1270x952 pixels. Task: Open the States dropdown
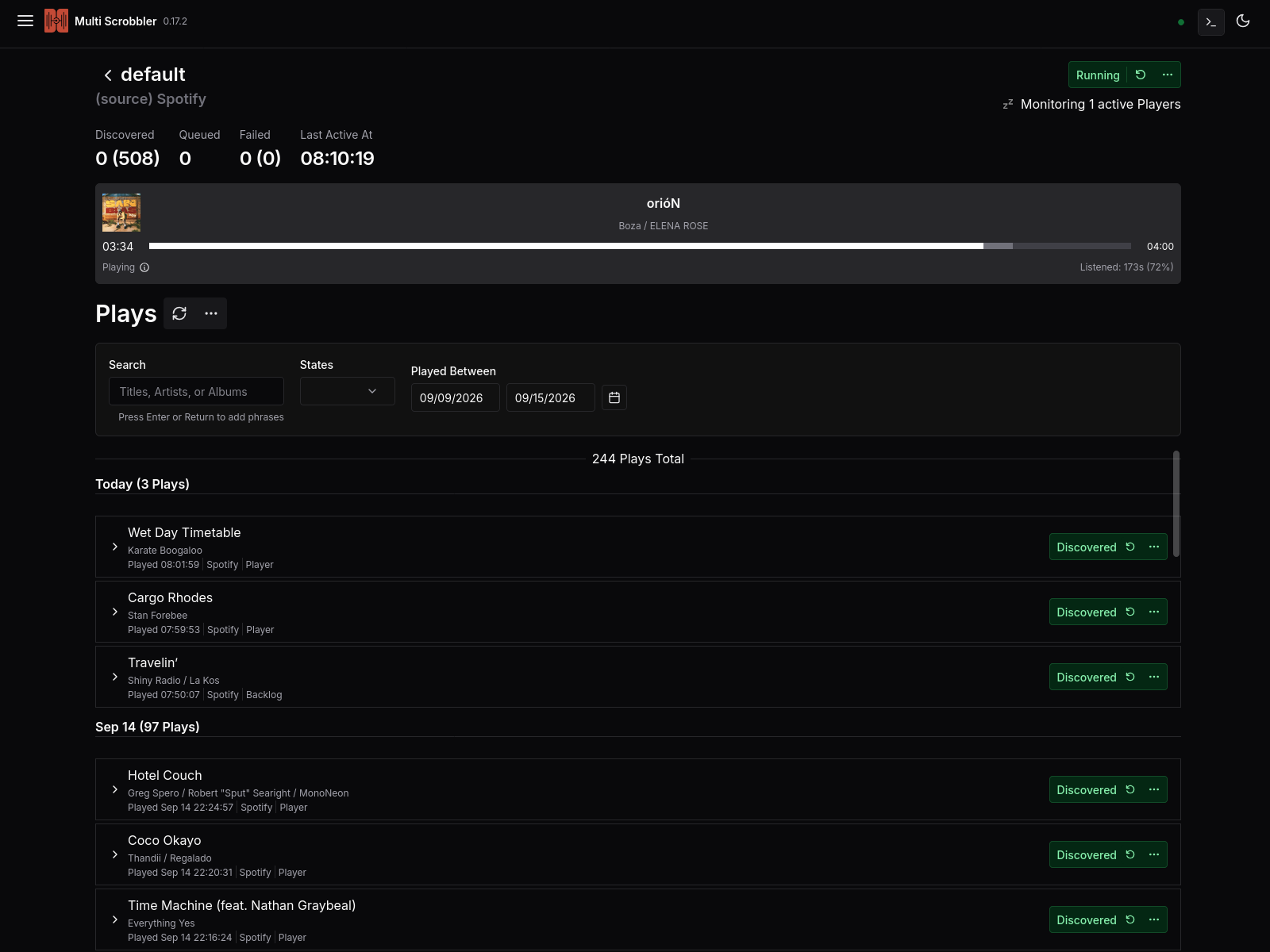[348, 391]
